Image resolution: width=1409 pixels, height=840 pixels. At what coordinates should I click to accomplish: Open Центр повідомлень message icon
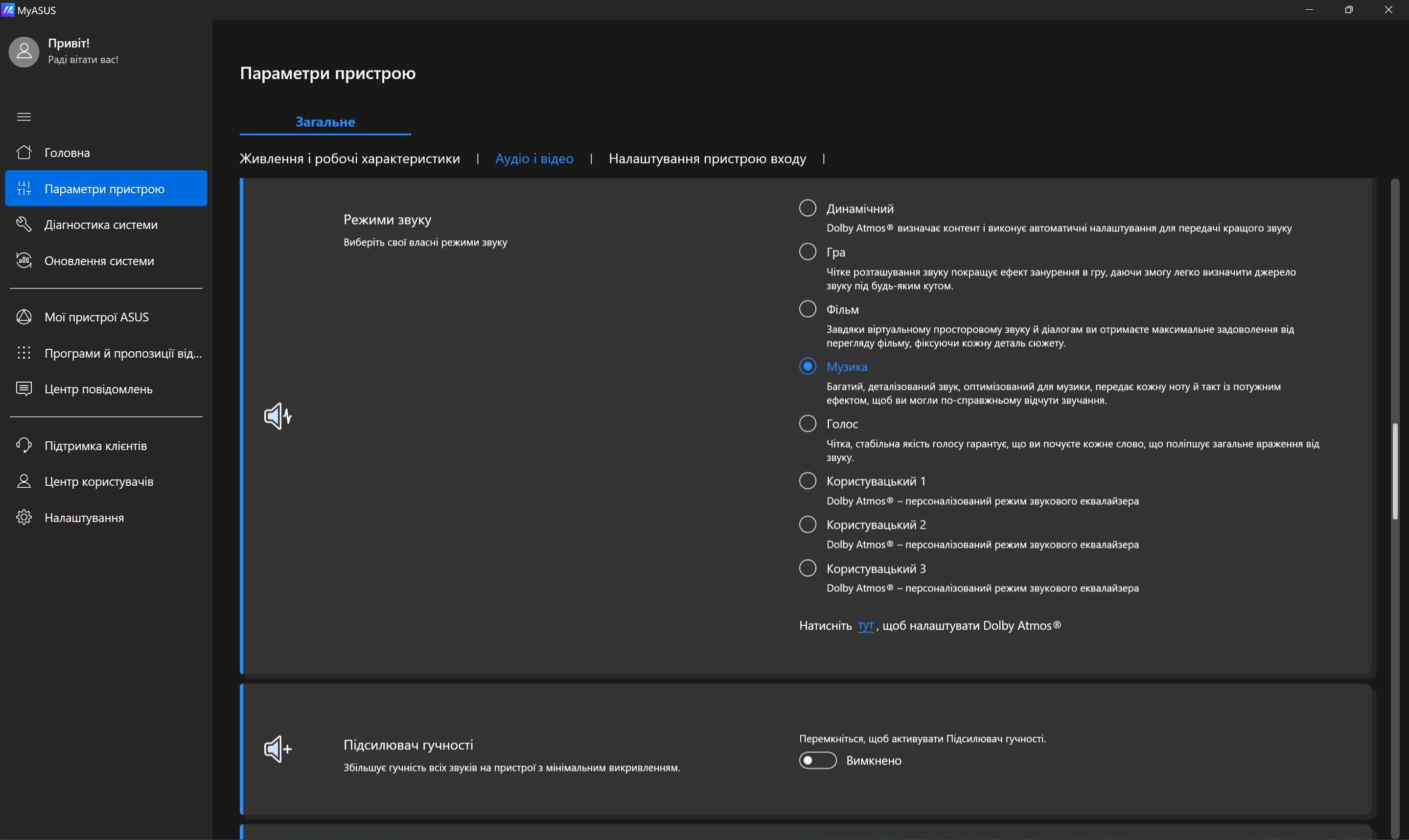(24, 389)
